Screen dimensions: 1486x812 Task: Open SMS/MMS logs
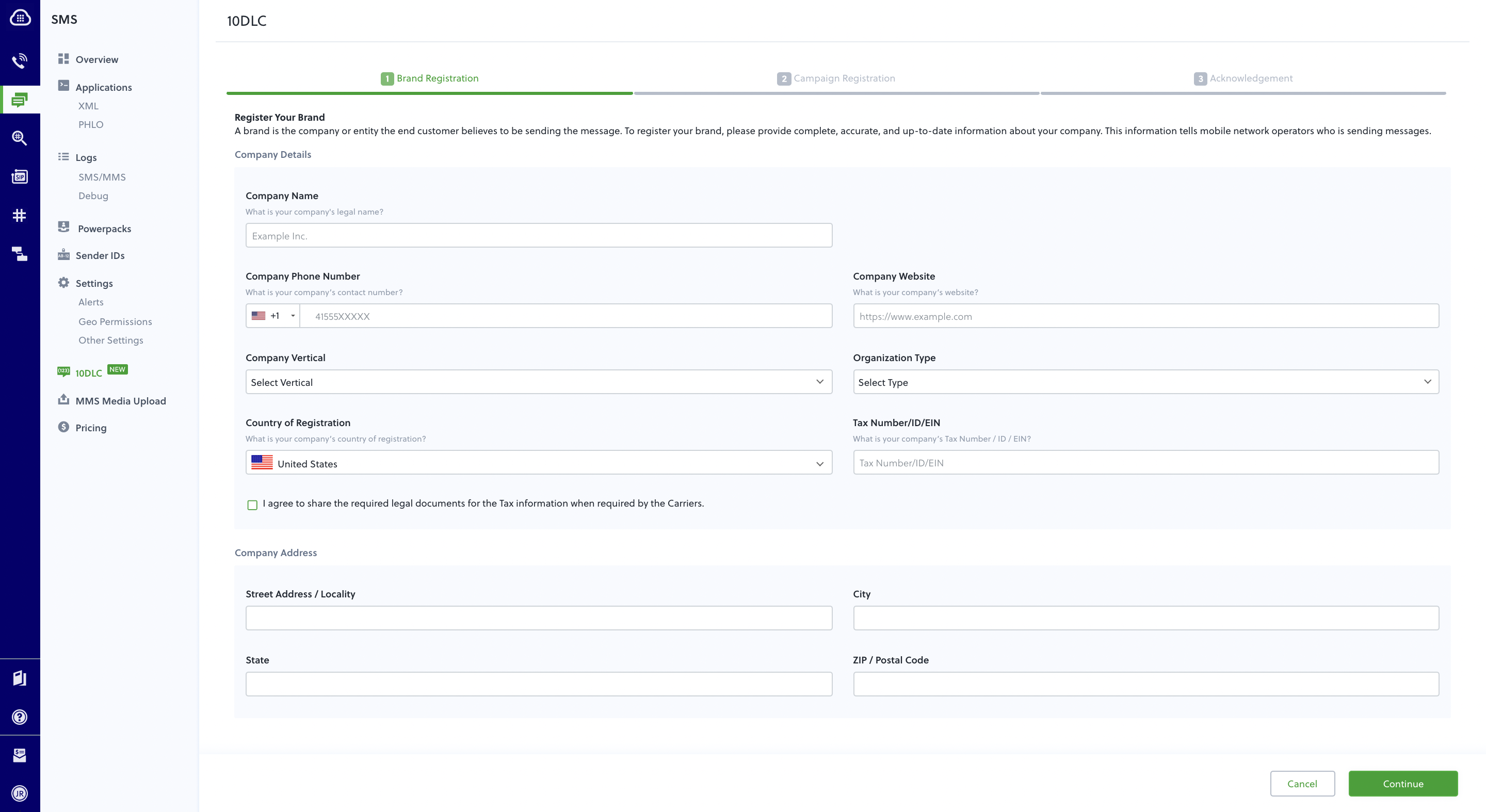coord(102,177)
